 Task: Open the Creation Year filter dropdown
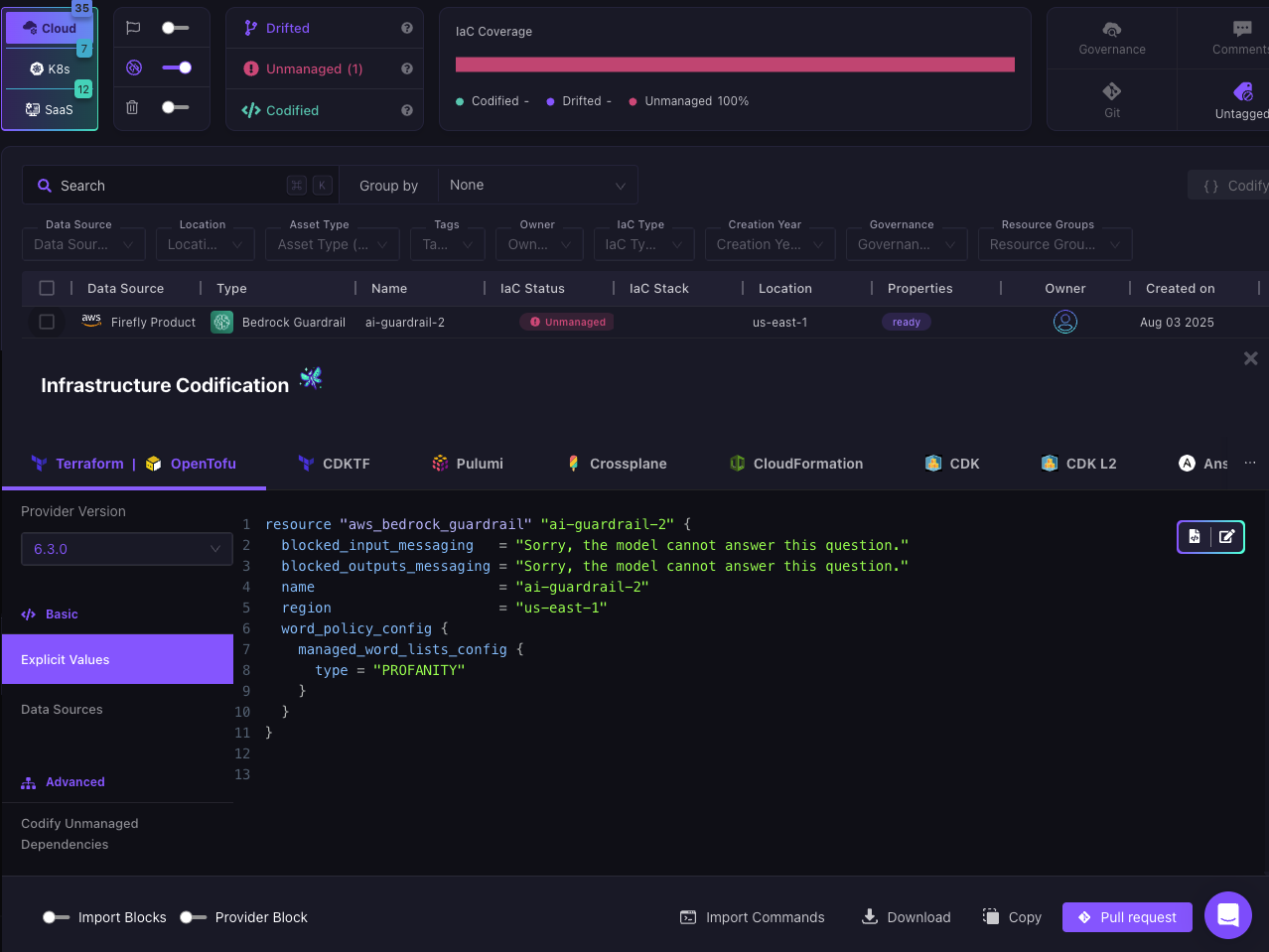click(770, 244)
